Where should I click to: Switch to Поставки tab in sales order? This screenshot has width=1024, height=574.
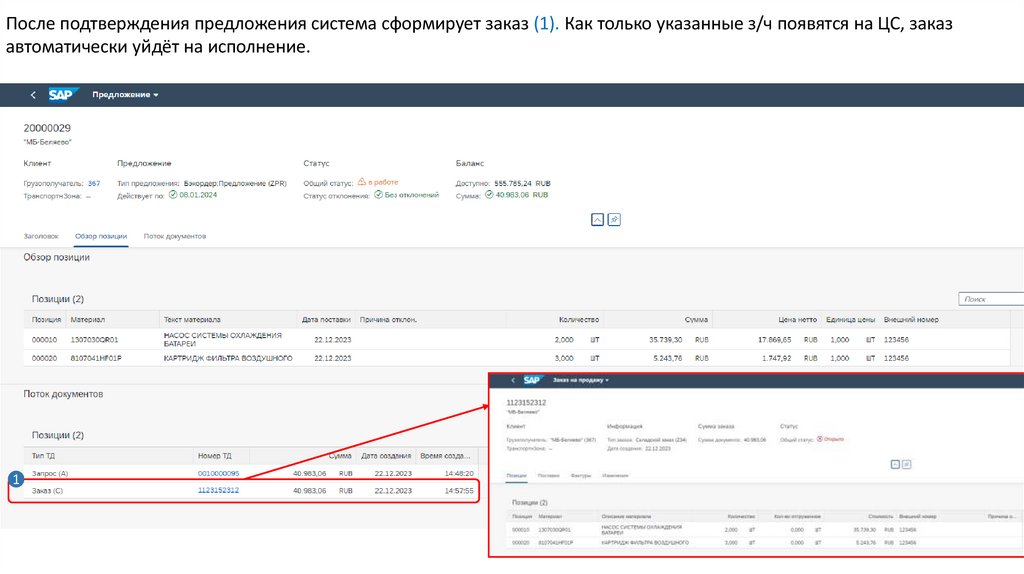549,475
